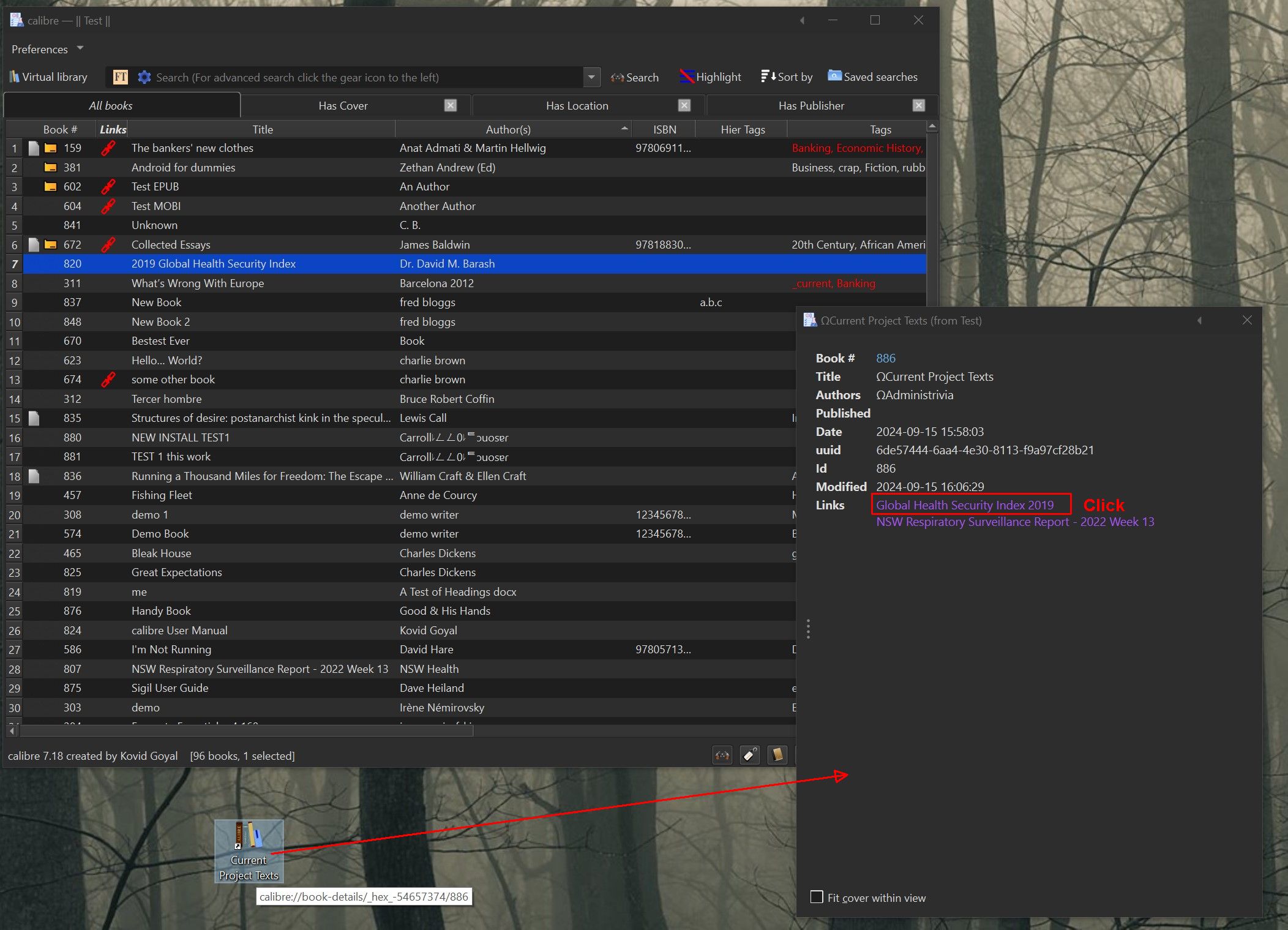Click the FT full-text search icon
This screenshot has height=930, width=1288.
coord(120,77)
